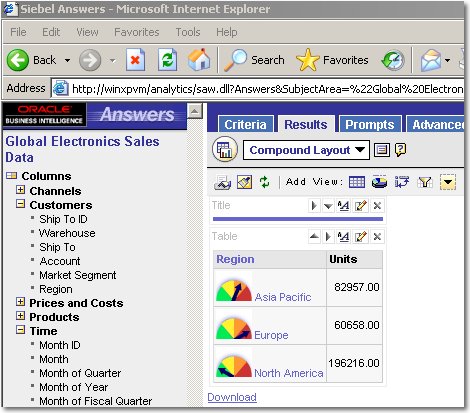Stop page loading with red X icon
This screenshot has width=470, height=413.
[135, 60]
